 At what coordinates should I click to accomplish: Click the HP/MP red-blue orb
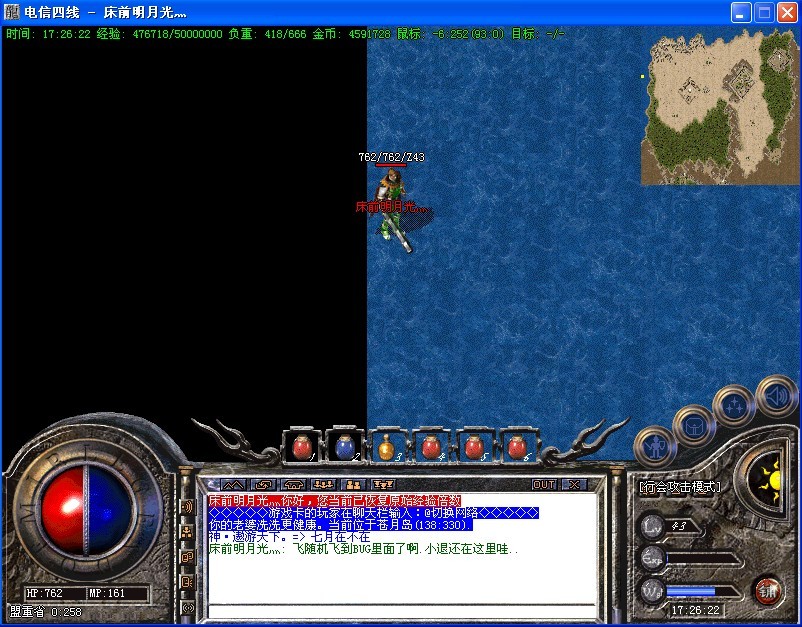pyautogui.click(x=86, y=510)
